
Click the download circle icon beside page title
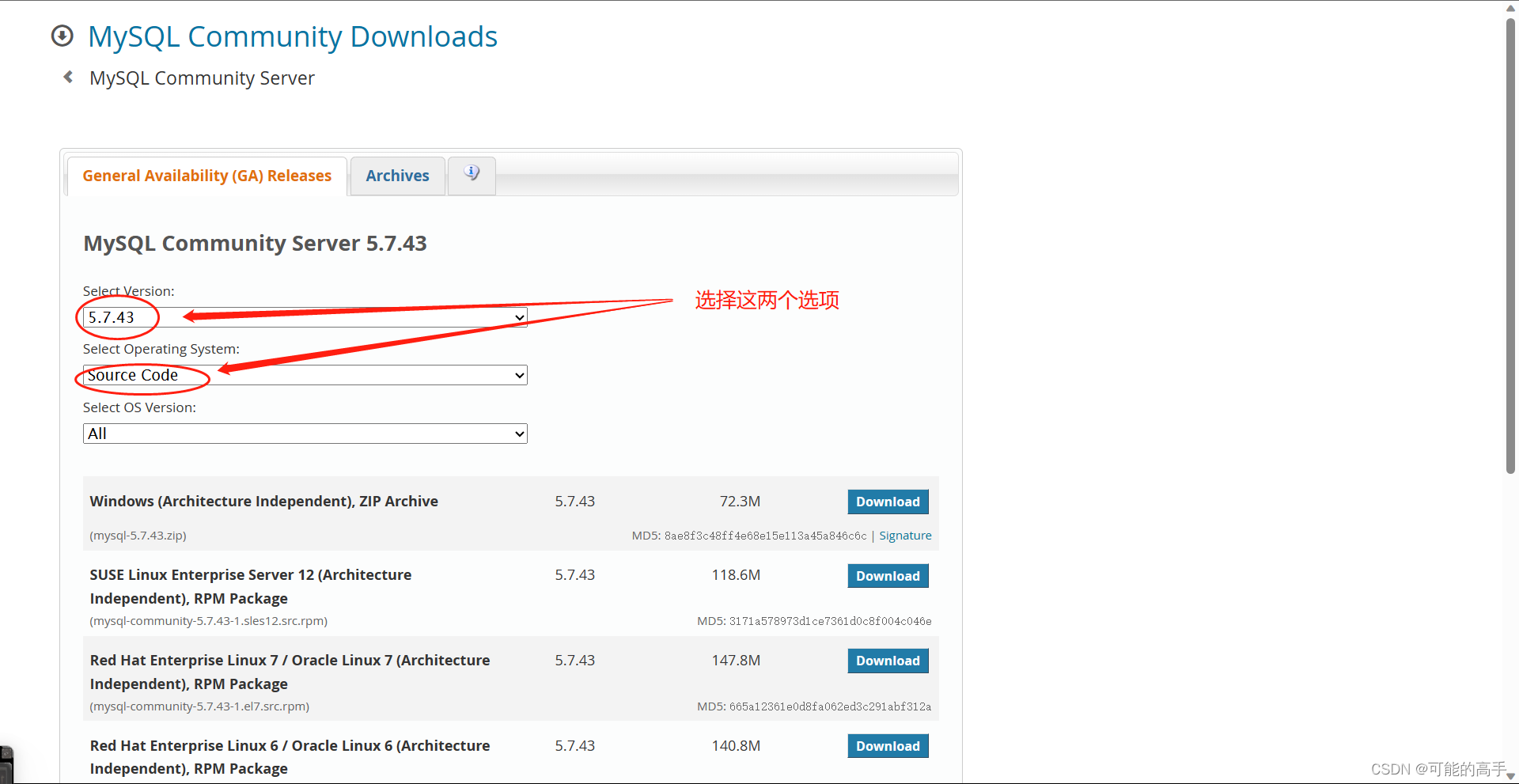pyautogui.click(x=62, y=36)
